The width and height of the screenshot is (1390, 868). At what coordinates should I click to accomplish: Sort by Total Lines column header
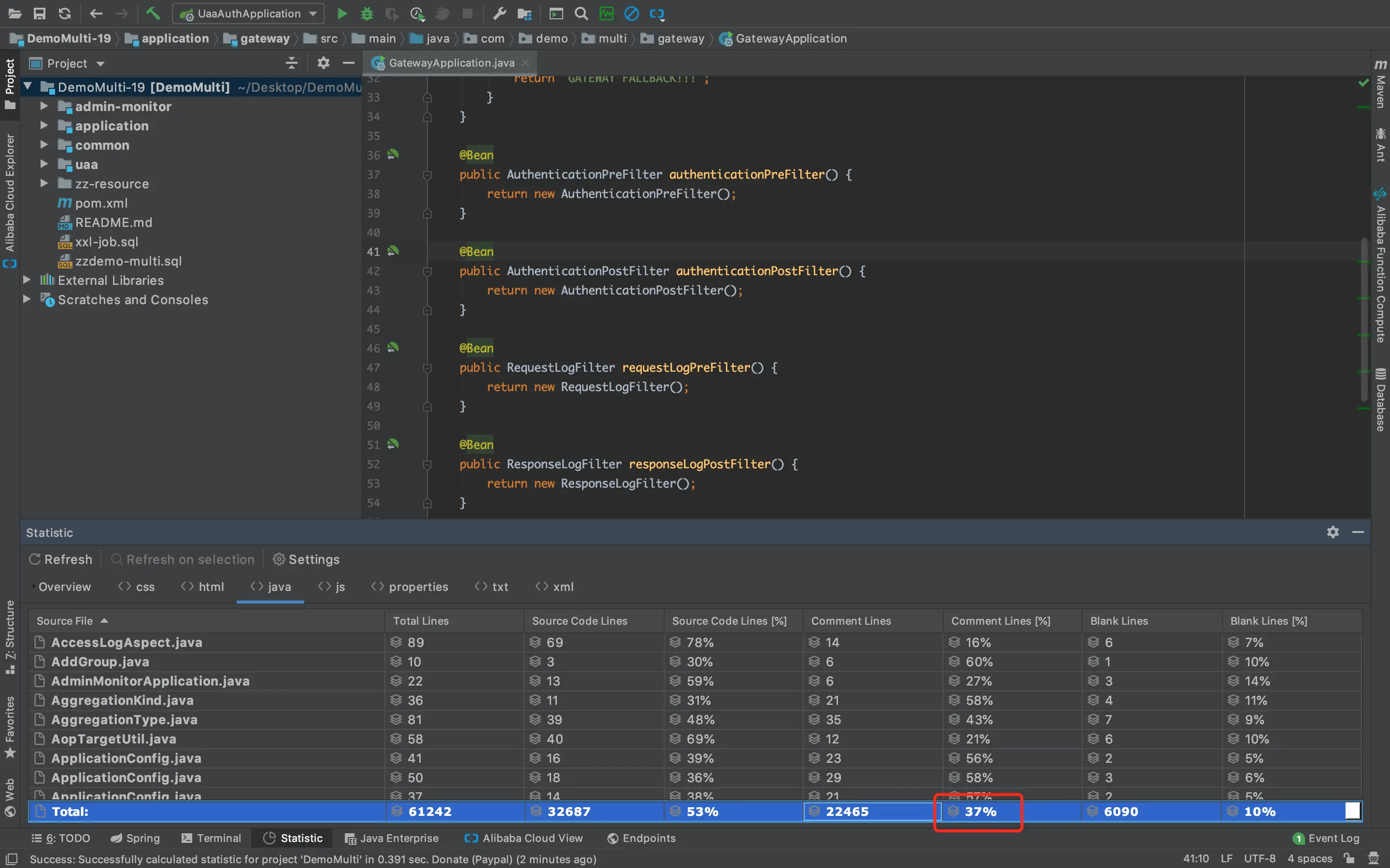(x=421, y=620)
